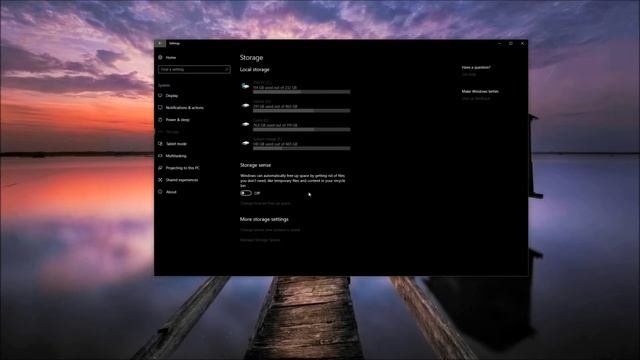The width and height of the screenshot is (640, 360).
Task: Click the search magnifier icon
Action: click(x=226, y=70)
